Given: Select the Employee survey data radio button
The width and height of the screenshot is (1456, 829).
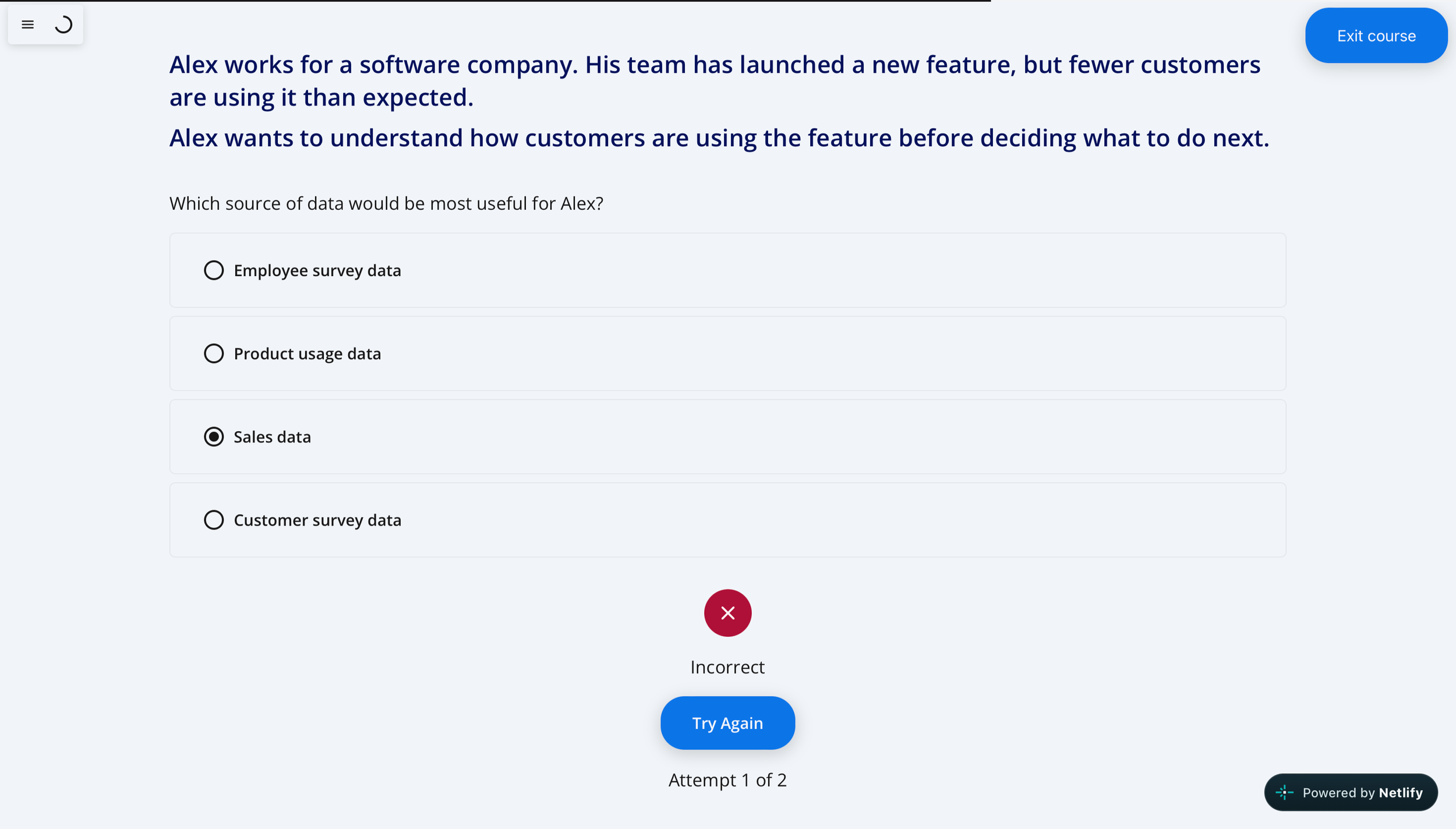Looking at the screenshot, I should tap(214, 270).
